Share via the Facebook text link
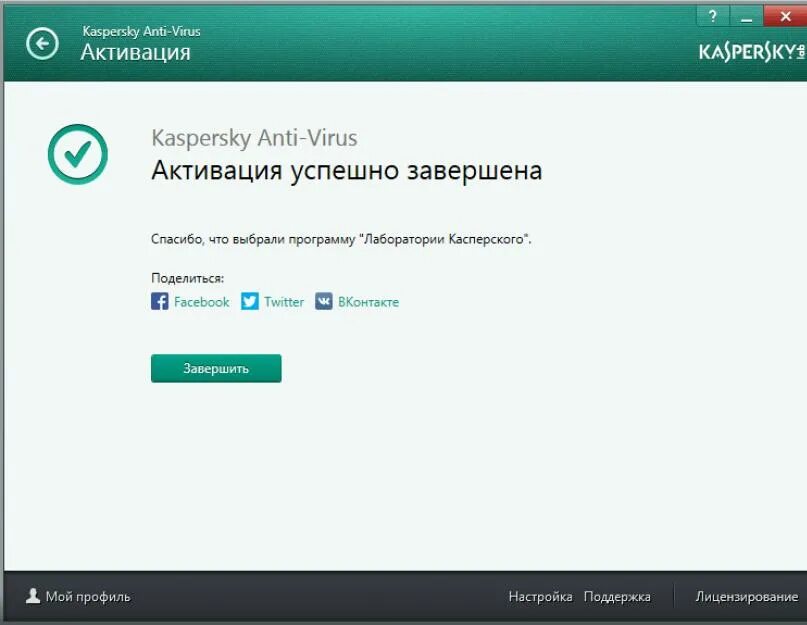 click(x=201, y=302)
